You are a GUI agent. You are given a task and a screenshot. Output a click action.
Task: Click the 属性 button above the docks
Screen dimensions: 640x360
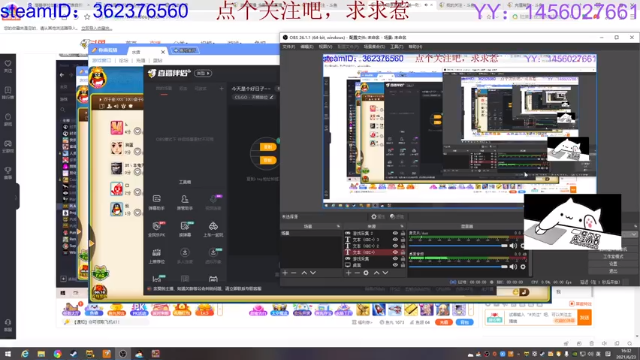click(x=378, y=217)
